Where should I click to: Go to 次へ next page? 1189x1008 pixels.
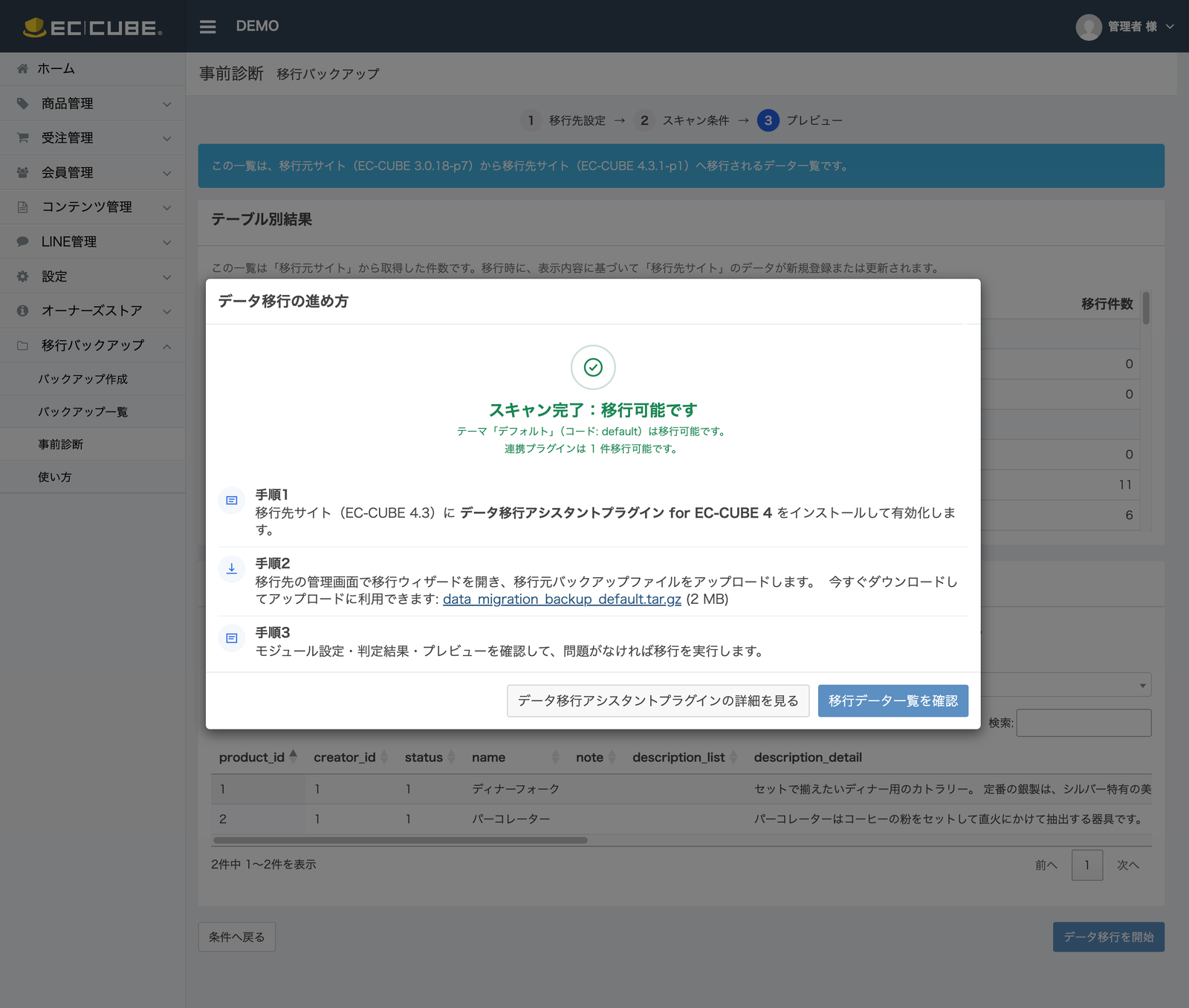pos(1127,865)
